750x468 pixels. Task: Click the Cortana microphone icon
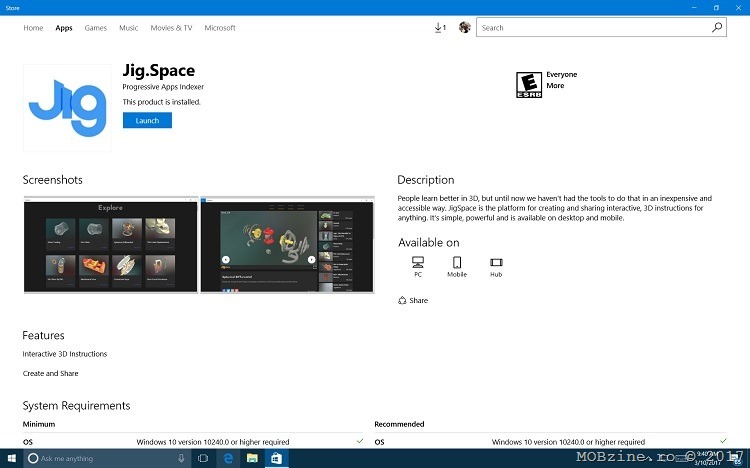click(181, 458)
